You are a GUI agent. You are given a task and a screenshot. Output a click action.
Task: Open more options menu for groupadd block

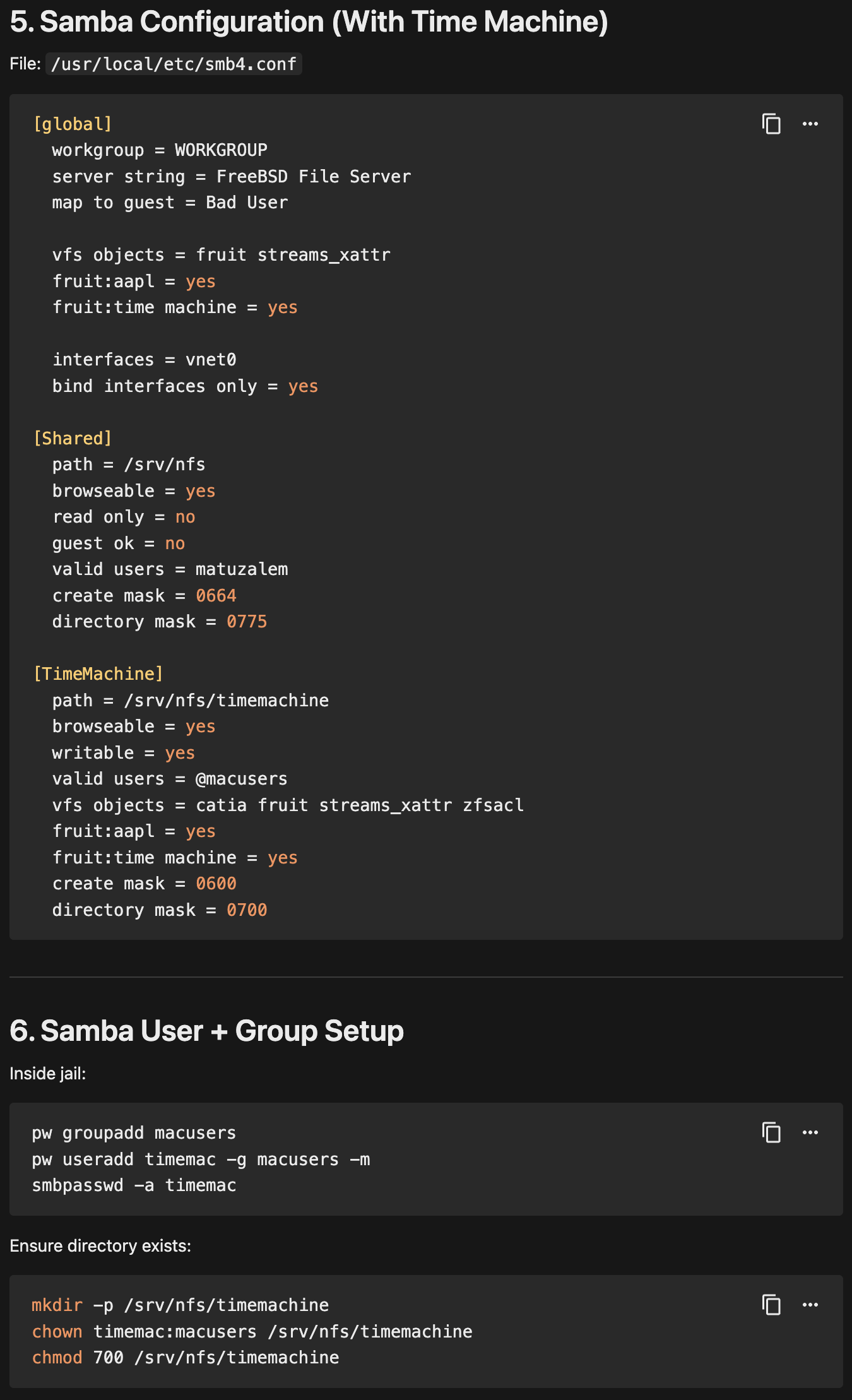pos(810,1132)
